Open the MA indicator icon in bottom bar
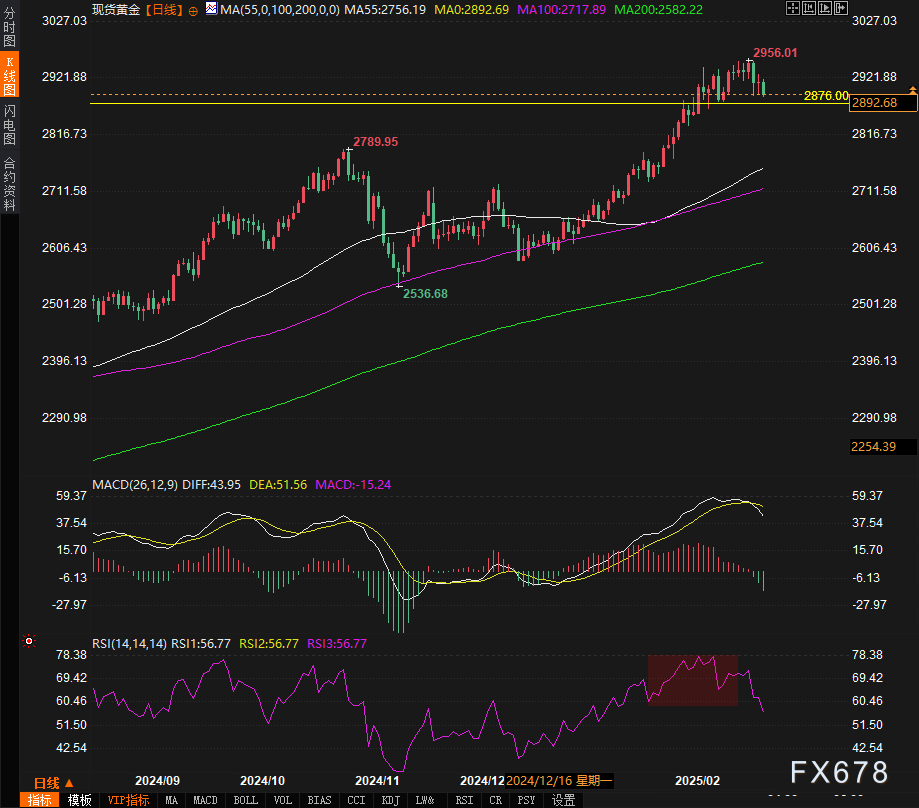The height and width of the screenshot is (808, 919). click(171, 800)
